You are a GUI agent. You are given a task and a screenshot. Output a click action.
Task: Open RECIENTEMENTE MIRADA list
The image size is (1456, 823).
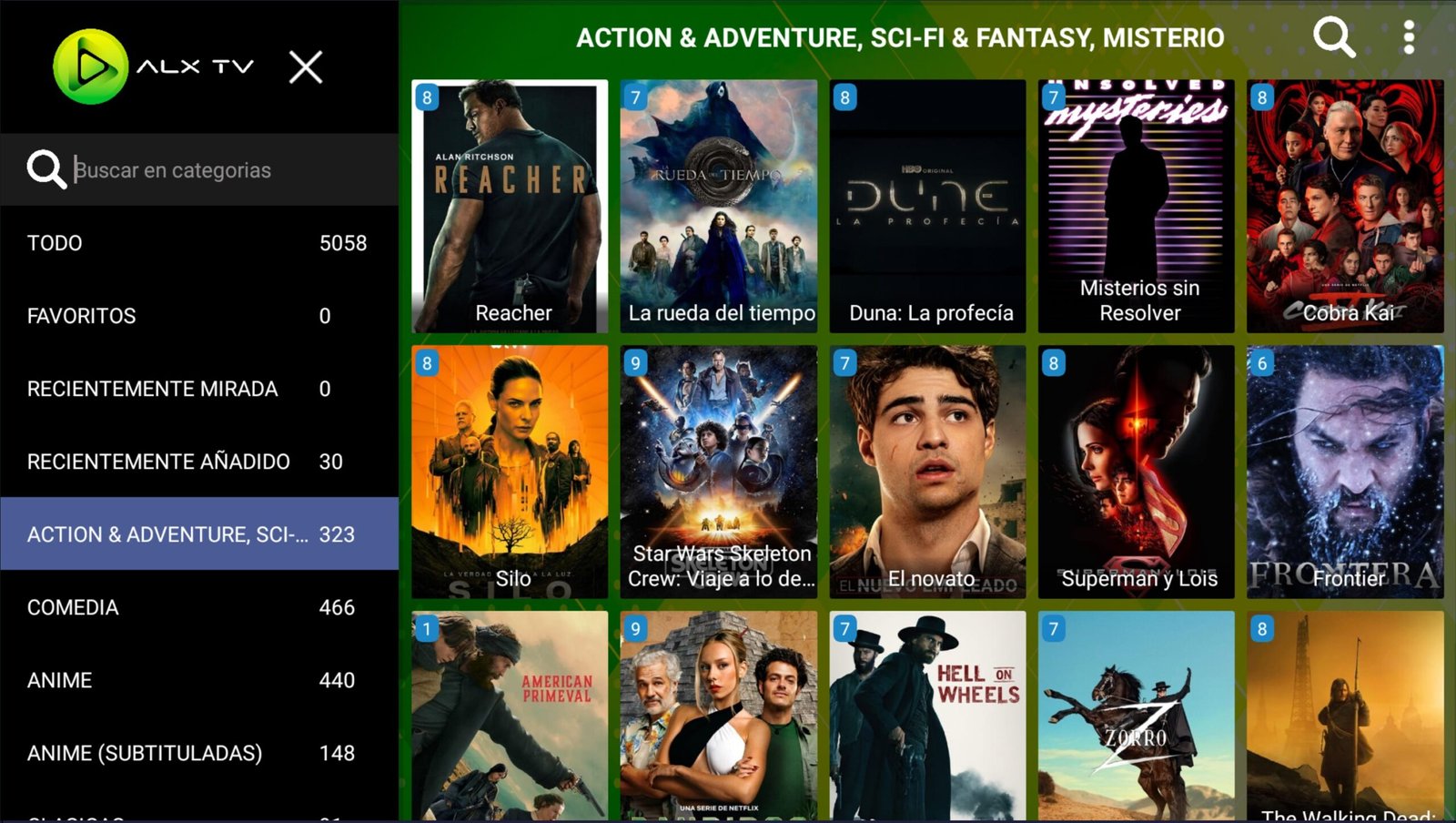coord(199,389)
